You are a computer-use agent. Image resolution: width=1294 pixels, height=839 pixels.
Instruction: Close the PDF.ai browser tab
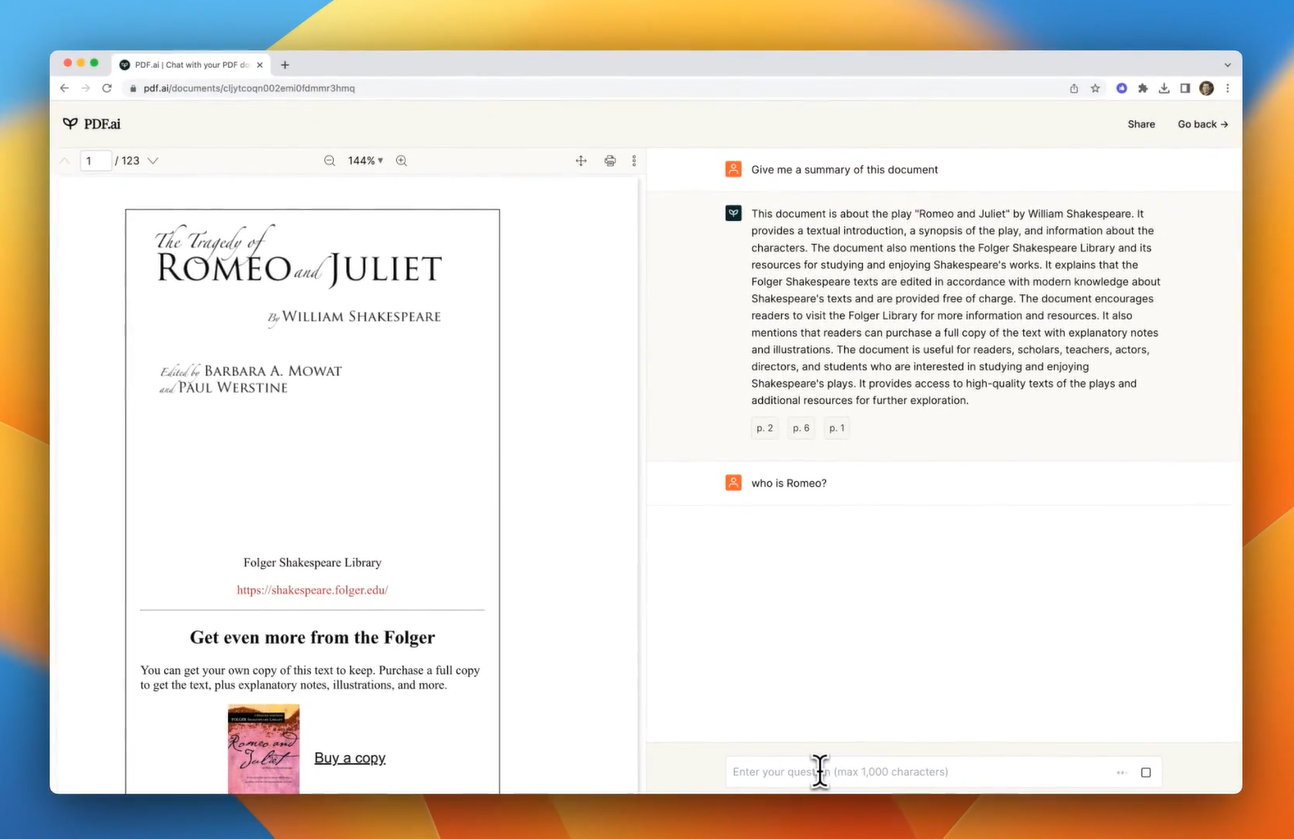click(260, 65)
